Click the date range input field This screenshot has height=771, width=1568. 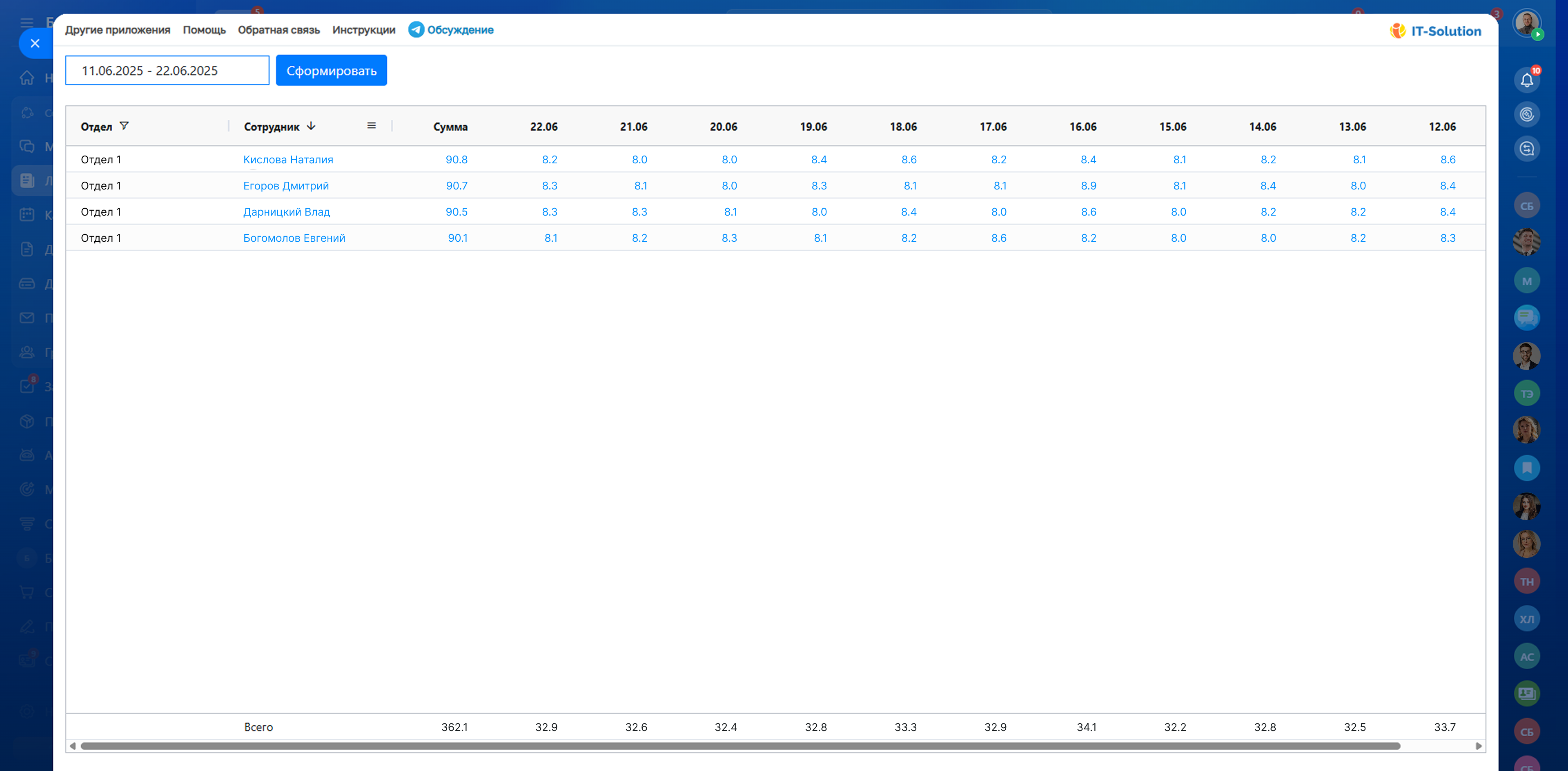pos(167,71)
